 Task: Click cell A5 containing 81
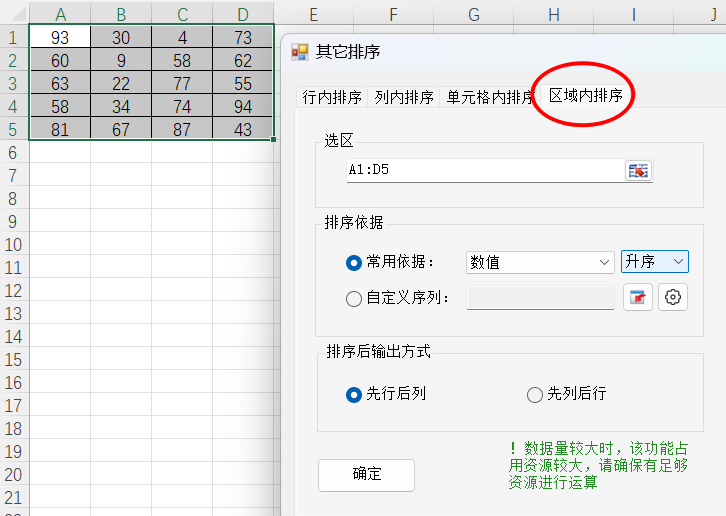point(60,129)
